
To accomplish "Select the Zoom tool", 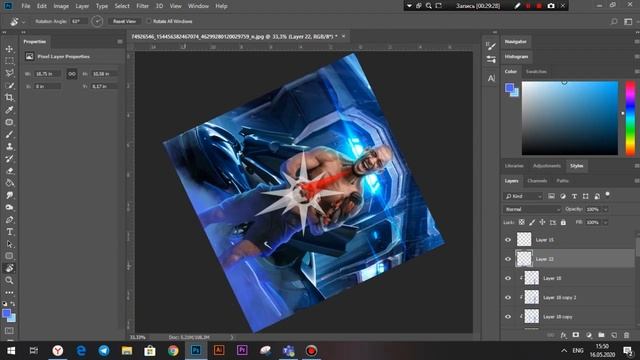I will pos(9,280).
